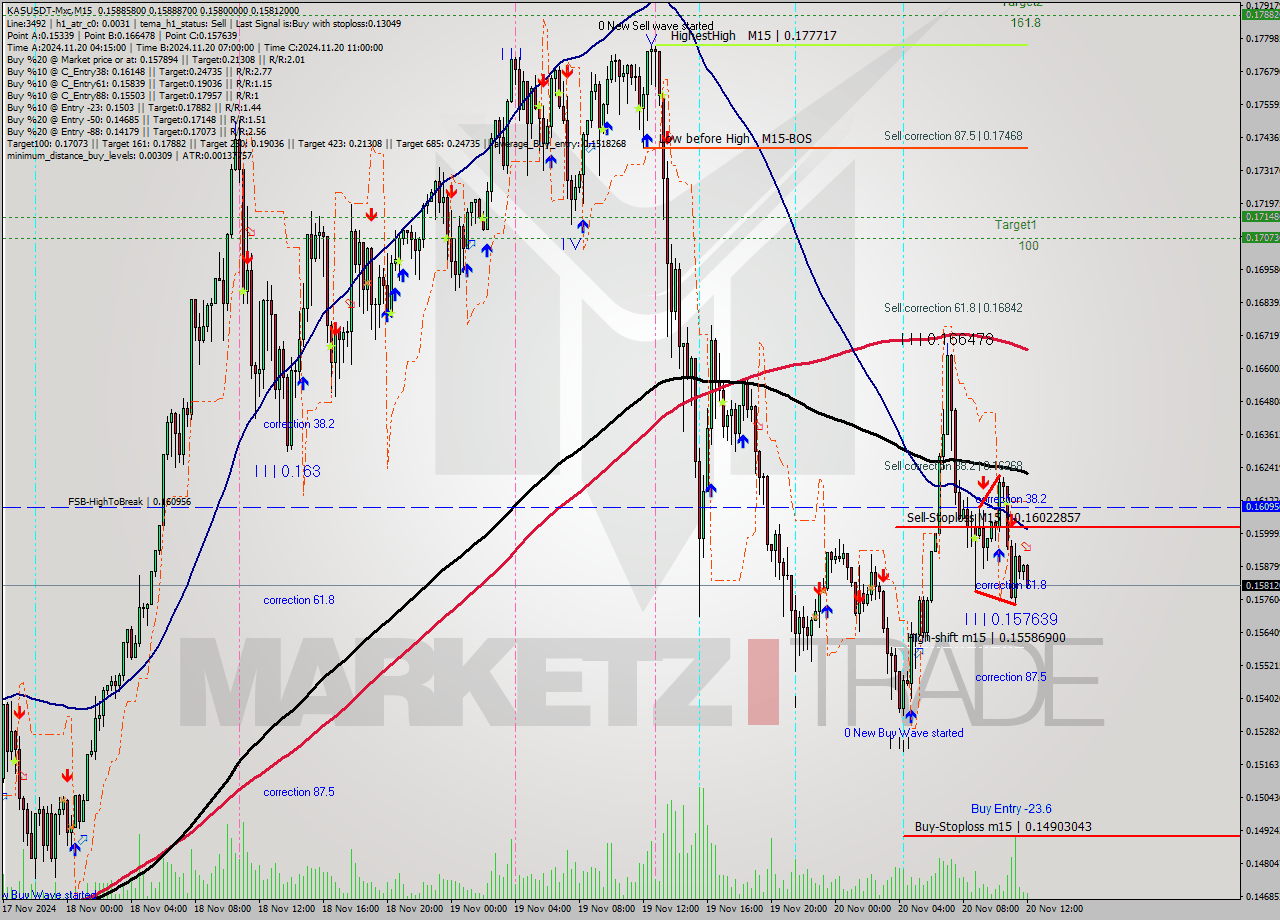
Task: Select the 'I I I 0.166478' wave label
Action: click(947, 340)
